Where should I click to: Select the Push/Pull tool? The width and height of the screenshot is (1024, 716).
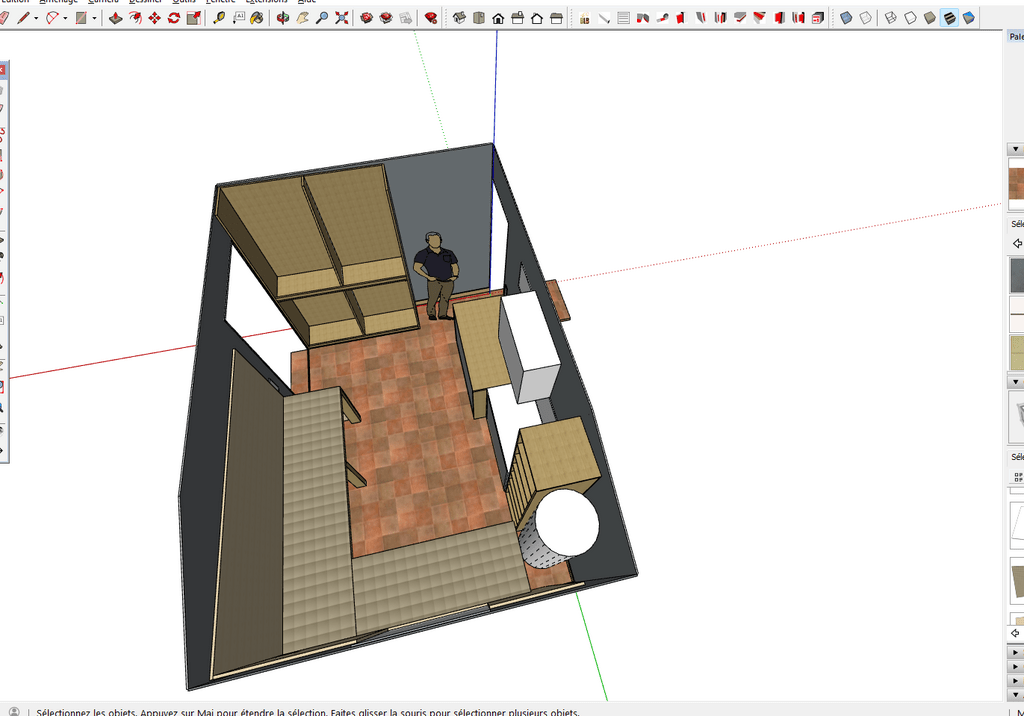[116, 18]
